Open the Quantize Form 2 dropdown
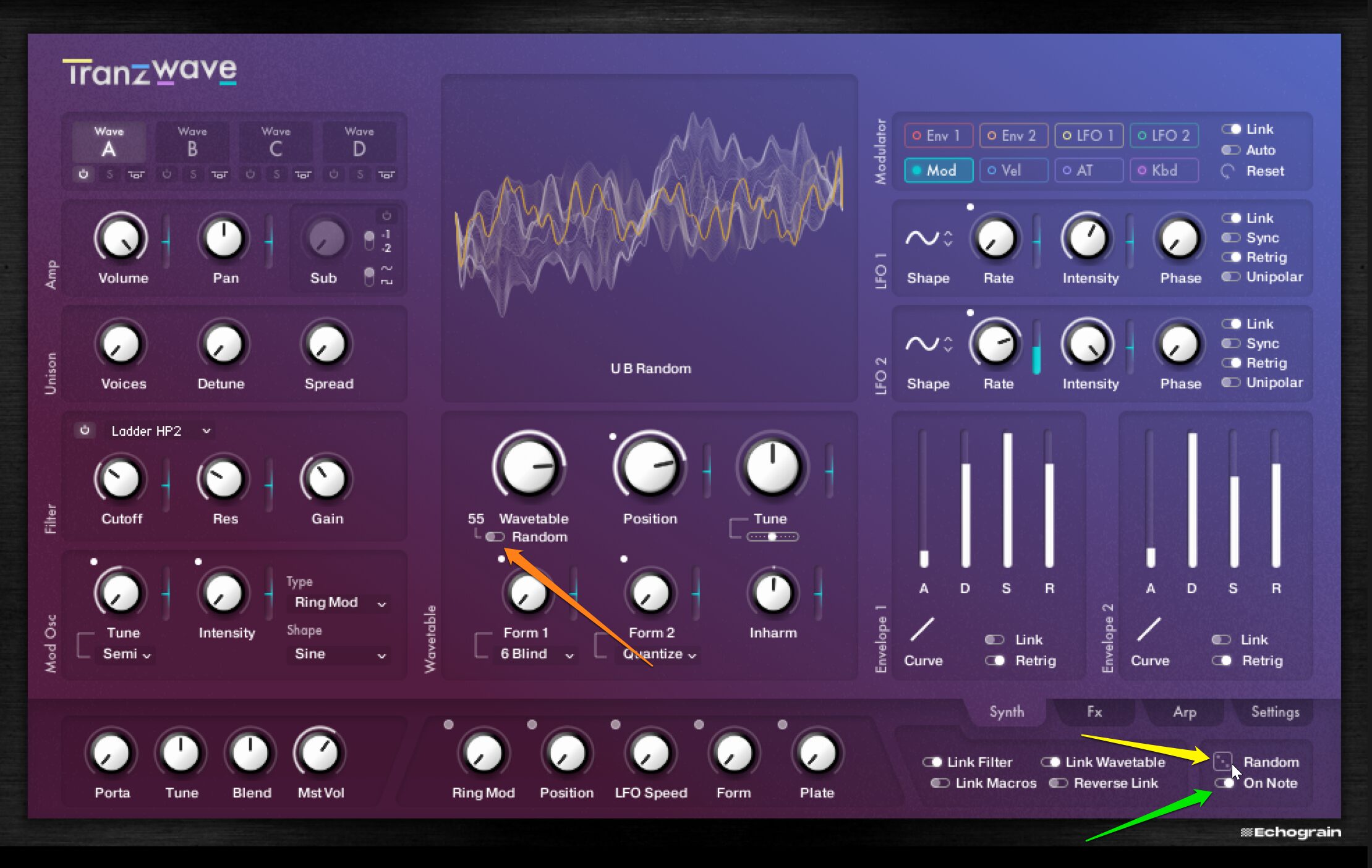 [x=658, y=654]
